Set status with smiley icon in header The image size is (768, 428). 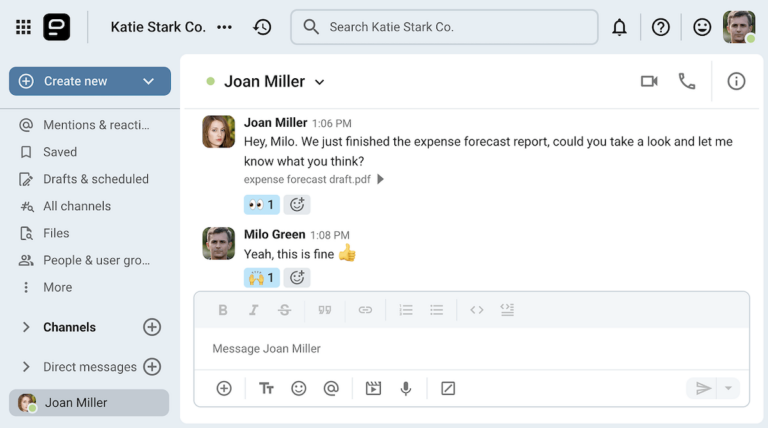702,27
